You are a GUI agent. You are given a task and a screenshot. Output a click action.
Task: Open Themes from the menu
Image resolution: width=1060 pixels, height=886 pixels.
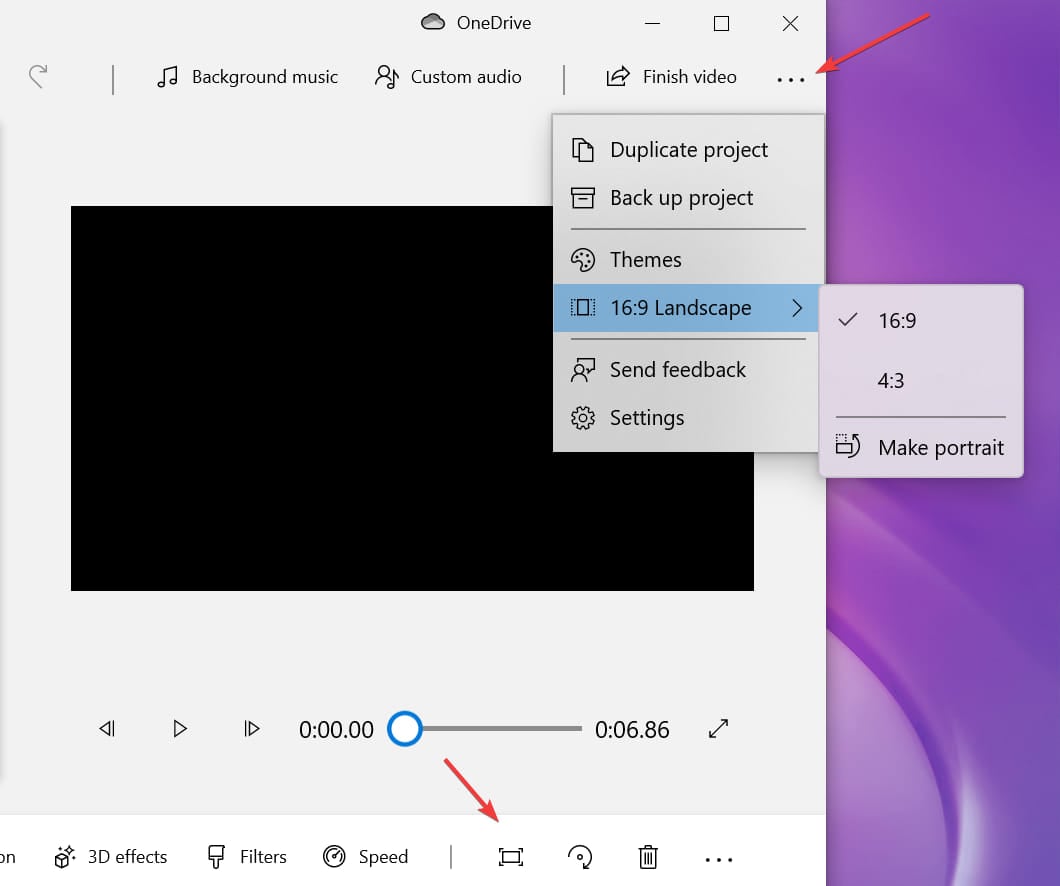[x=688, y=260]
